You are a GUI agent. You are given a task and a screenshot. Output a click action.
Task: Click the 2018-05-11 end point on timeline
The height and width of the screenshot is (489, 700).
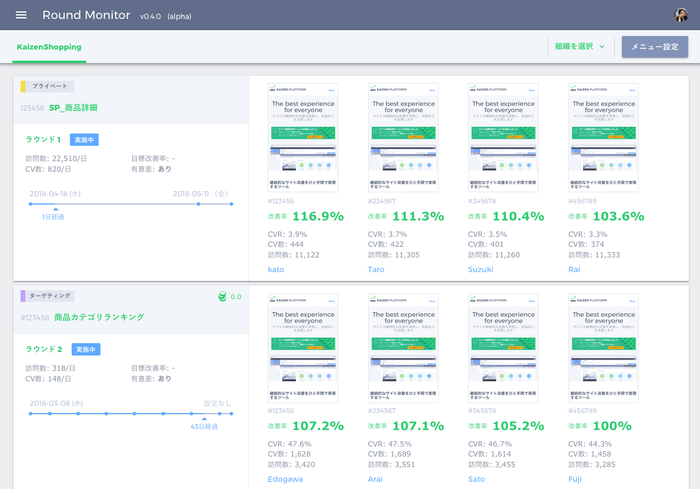[231, 204]
